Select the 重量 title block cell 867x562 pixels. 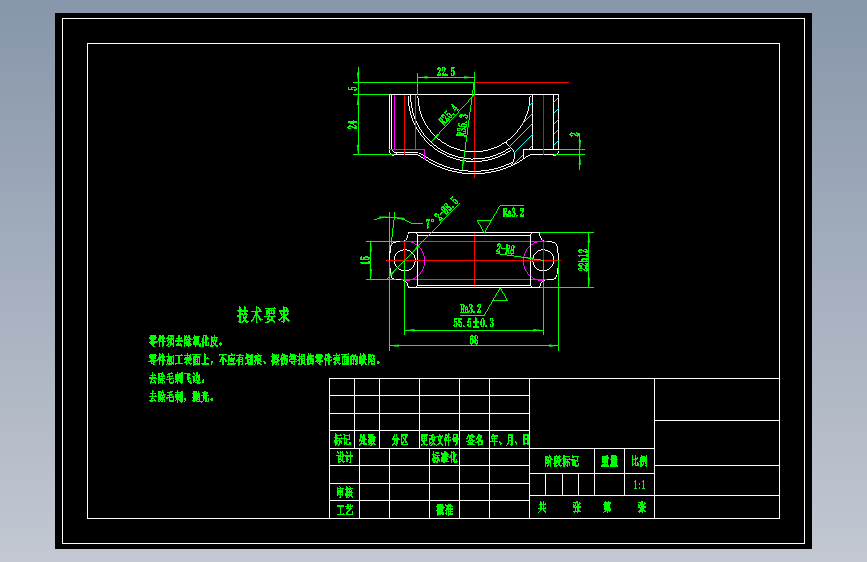(609, 461)
